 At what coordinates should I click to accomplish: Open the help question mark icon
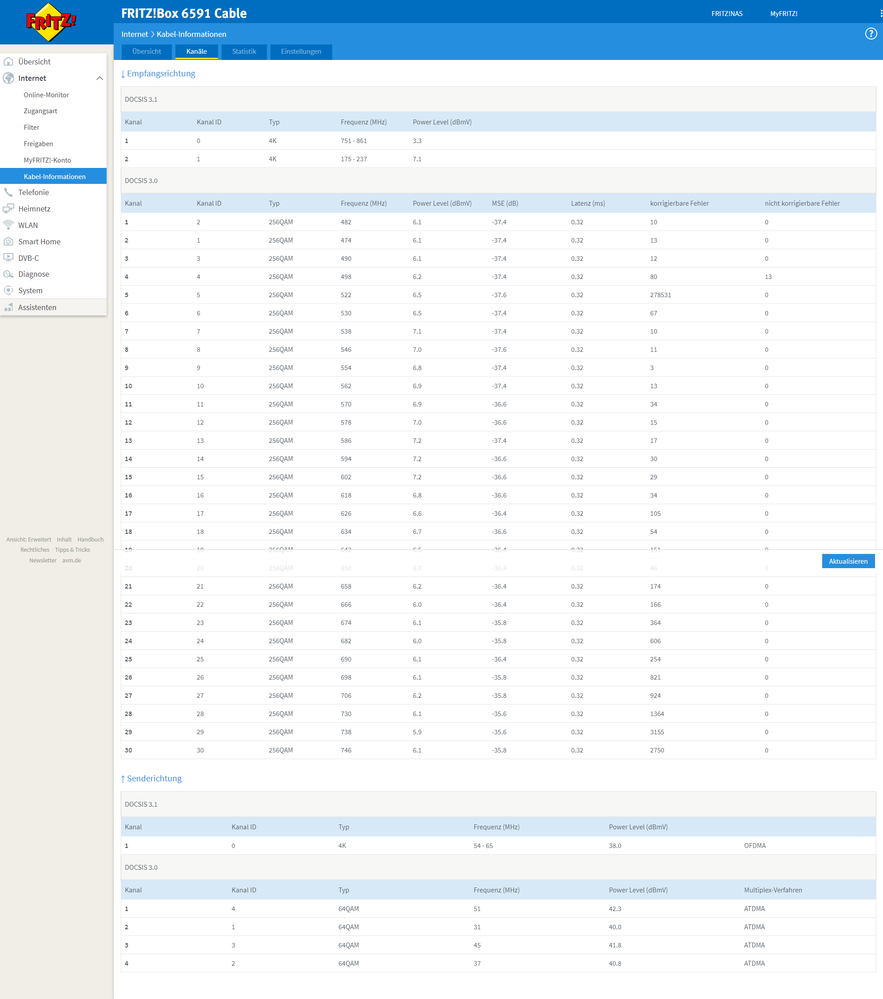(870, 34)
